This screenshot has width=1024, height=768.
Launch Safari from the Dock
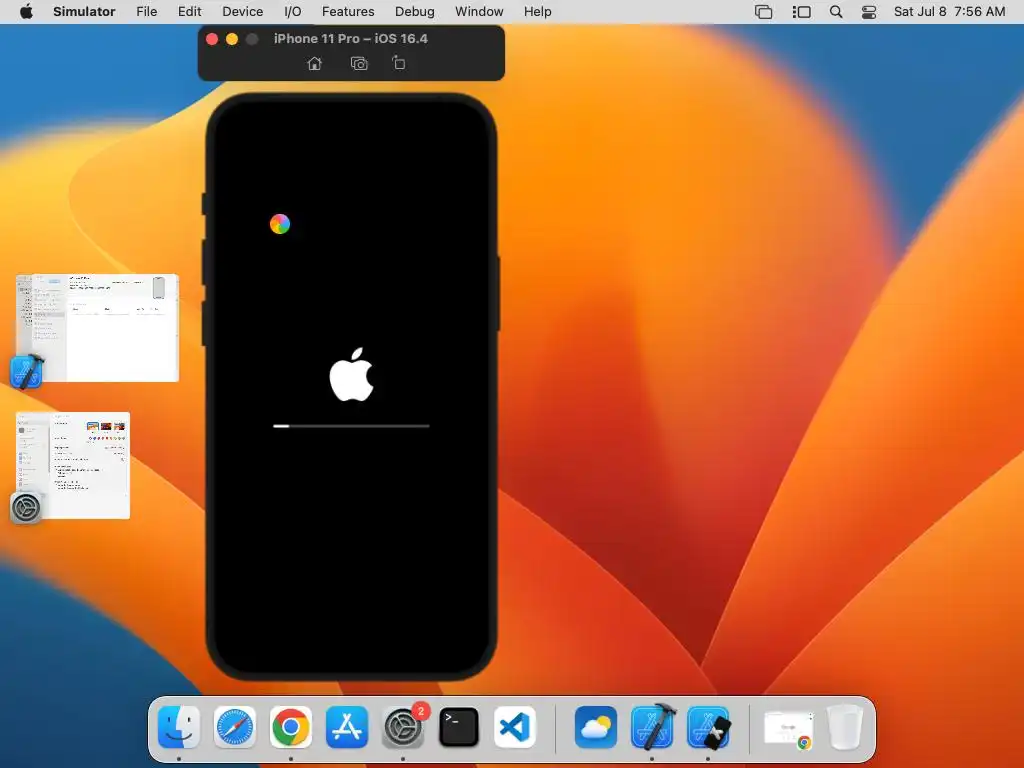(x=235, y=727)
